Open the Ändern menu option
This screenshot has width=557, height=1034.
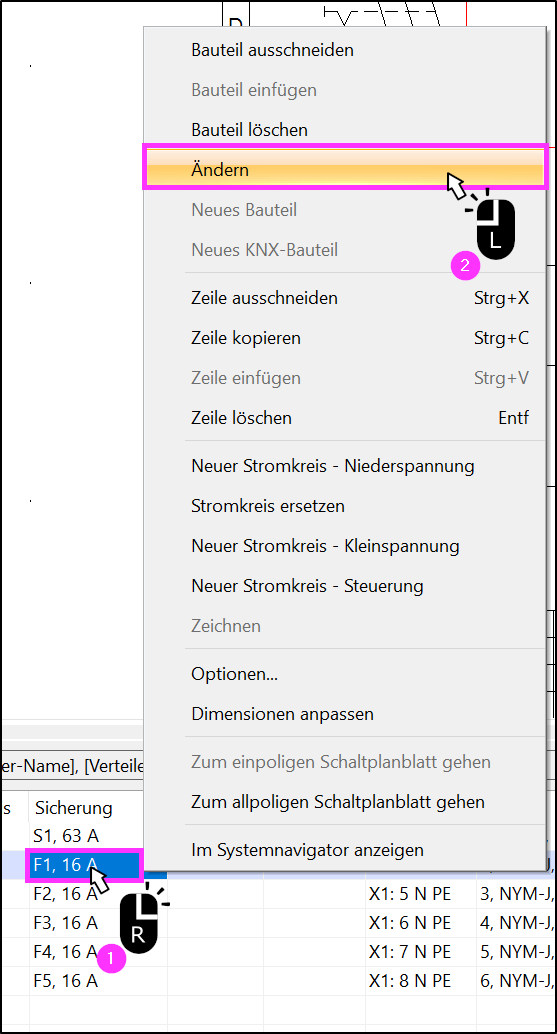click(345, 169)
